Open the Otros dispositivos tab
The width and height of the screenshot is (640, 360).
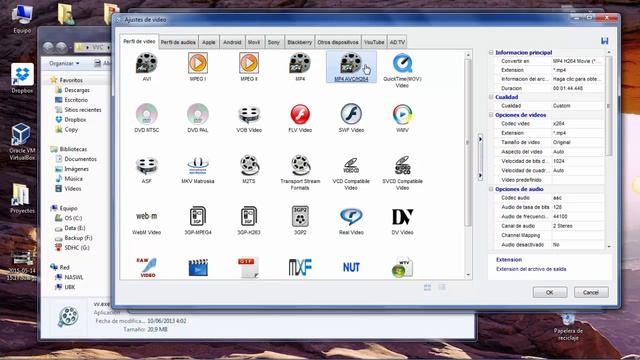[x=338, y=42]
